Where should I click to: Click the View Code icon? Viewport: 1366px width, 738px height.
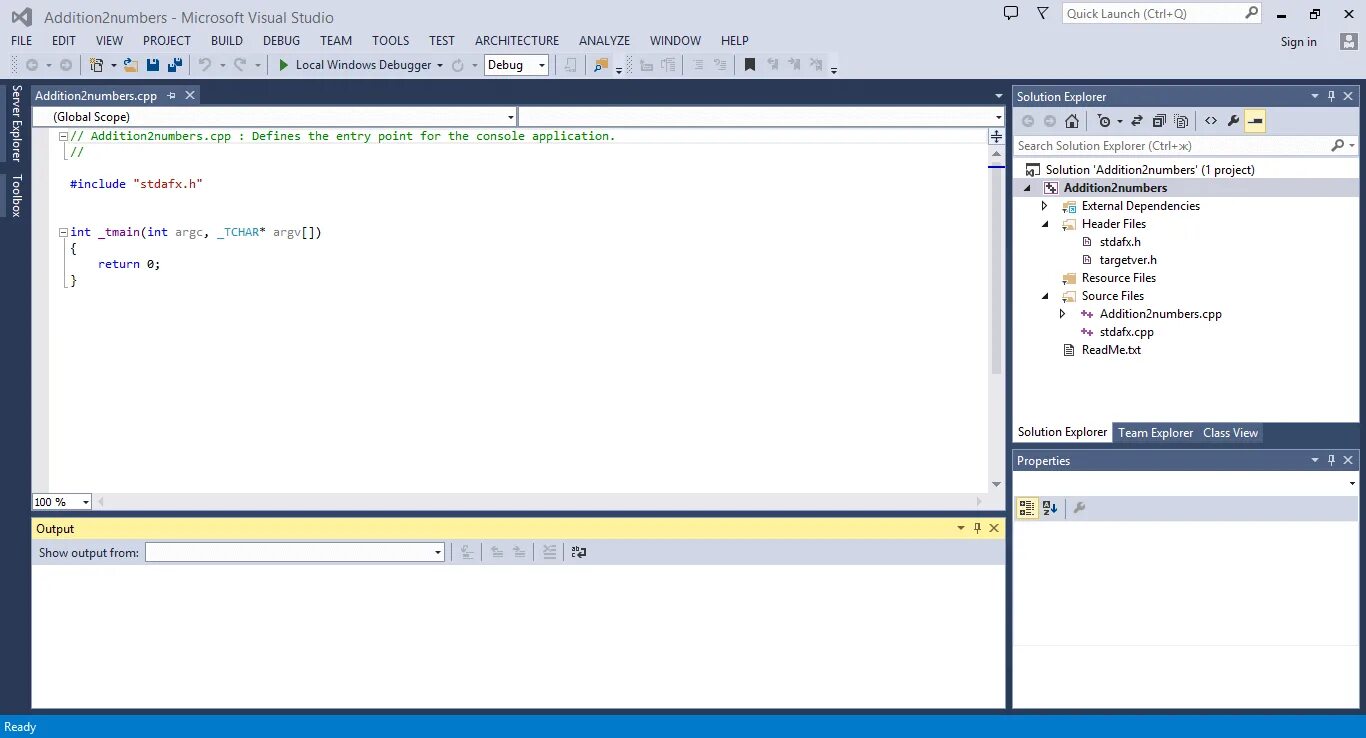(1211, 121)
